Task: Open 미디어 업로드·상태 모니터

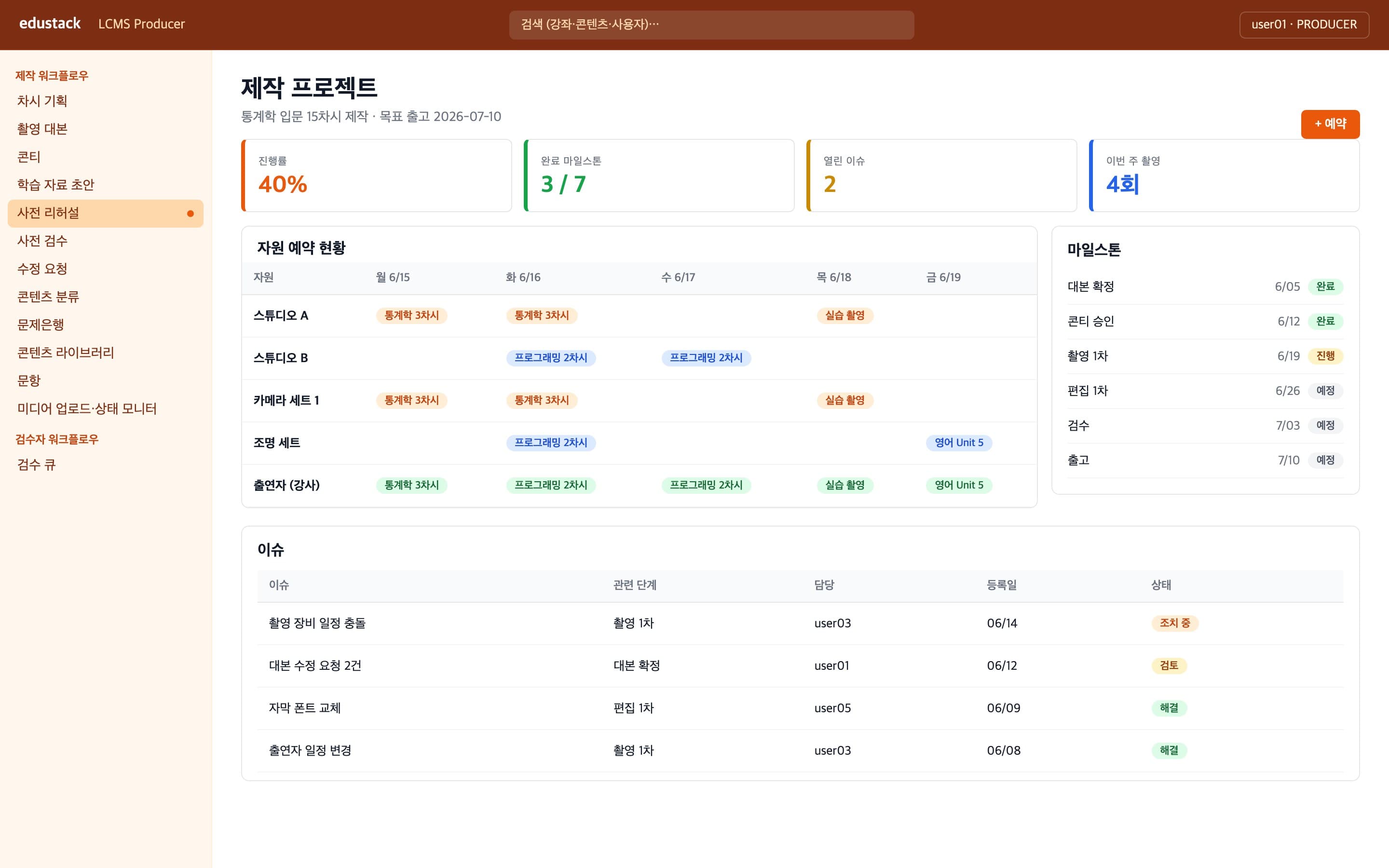Action: tap(106, 409)
